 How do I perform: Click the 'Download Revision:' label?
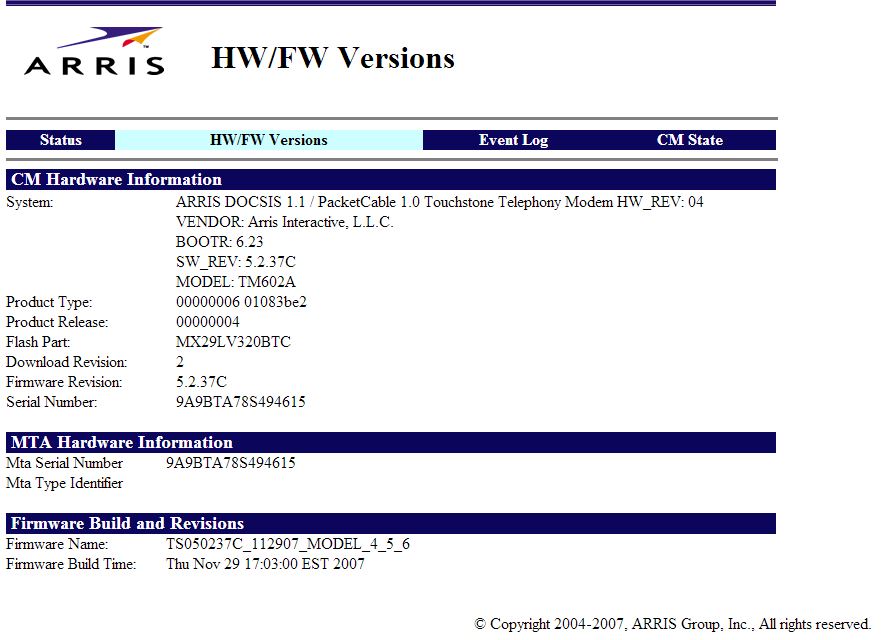coord(66,362)
